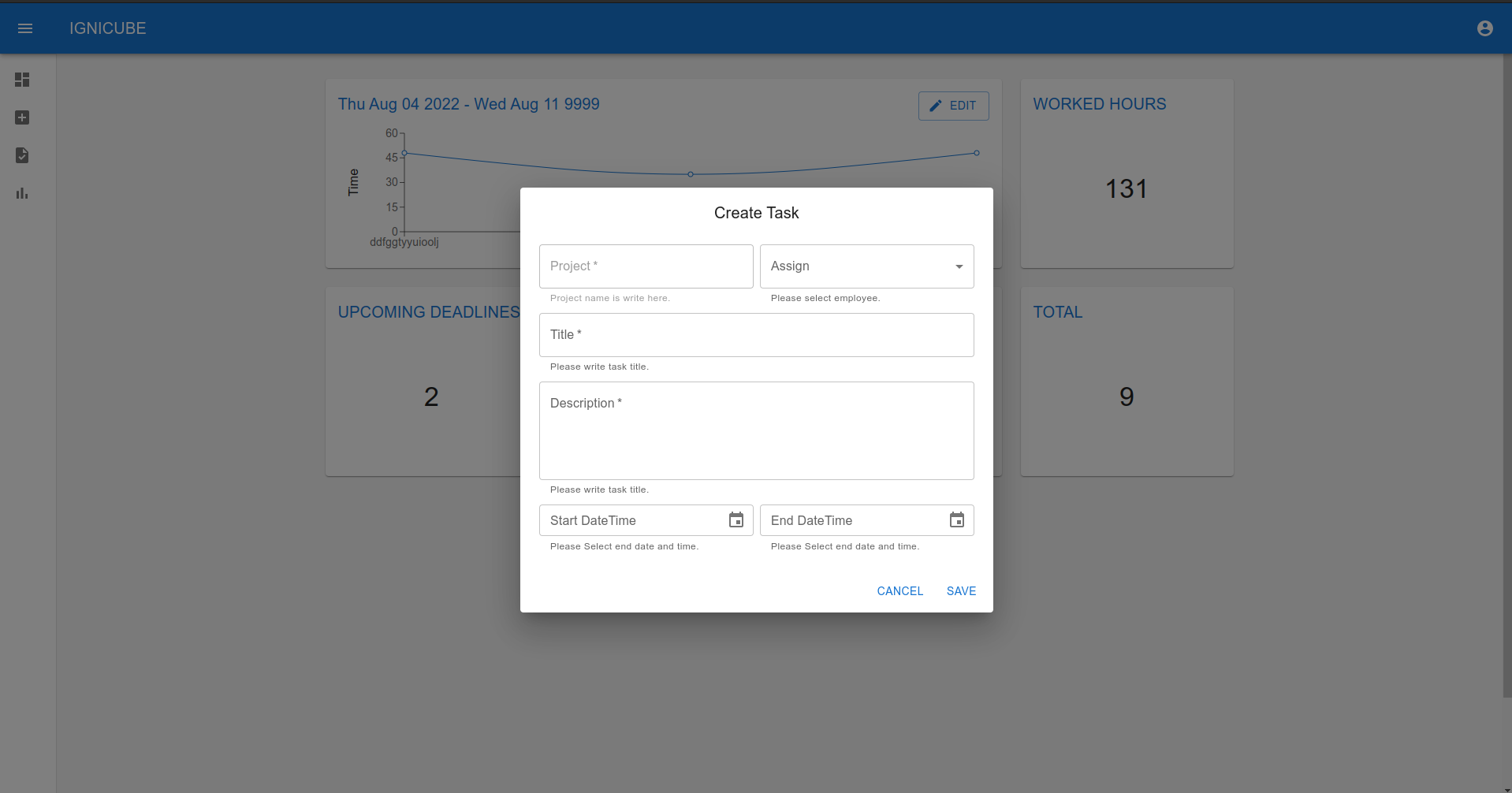Open the dashboard view from the sidebar
Screen dimensions: 1512x793
click(x=22, y=80)
